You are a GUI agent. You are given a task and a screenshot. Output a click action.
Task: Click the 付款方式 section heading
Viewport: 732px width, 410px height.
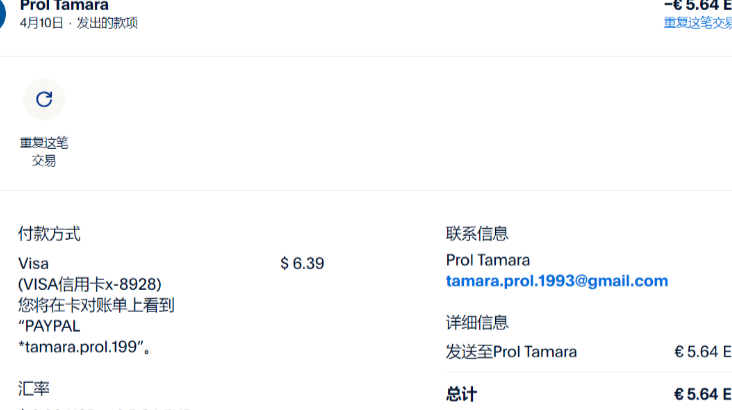tap(49, 234)
